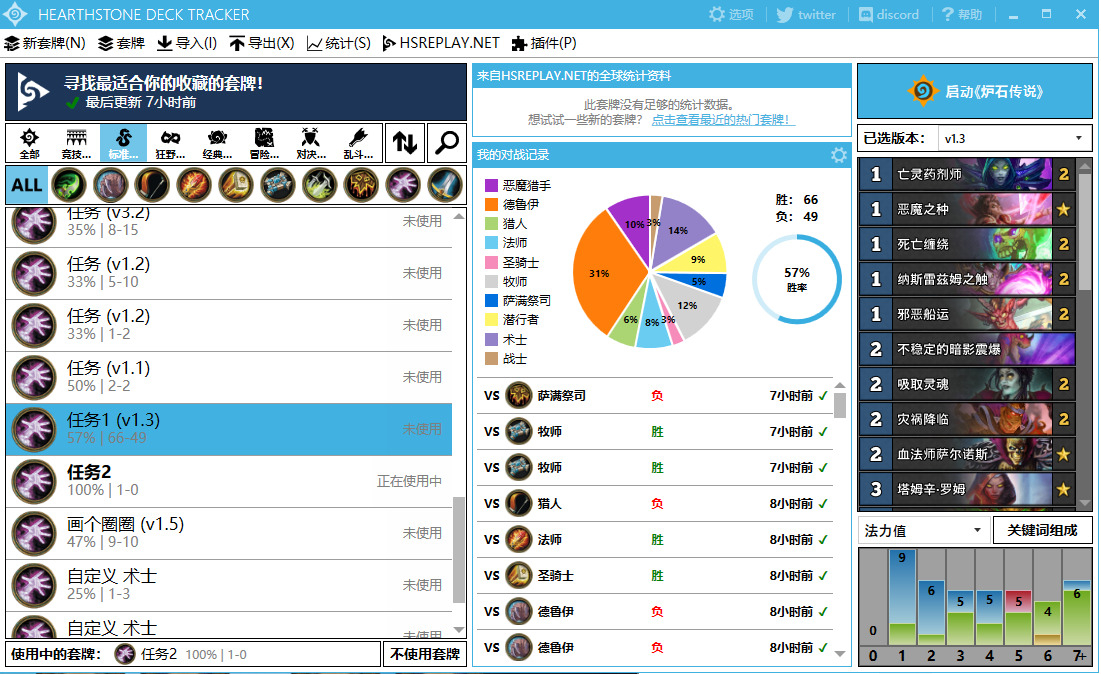Select the 标准 standard deck filter
1101x674 pixels.
[123, 143]
